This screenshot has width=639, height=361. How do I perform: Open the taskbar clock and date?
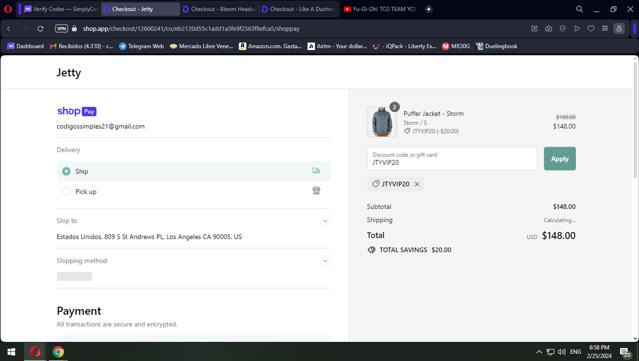599,352
